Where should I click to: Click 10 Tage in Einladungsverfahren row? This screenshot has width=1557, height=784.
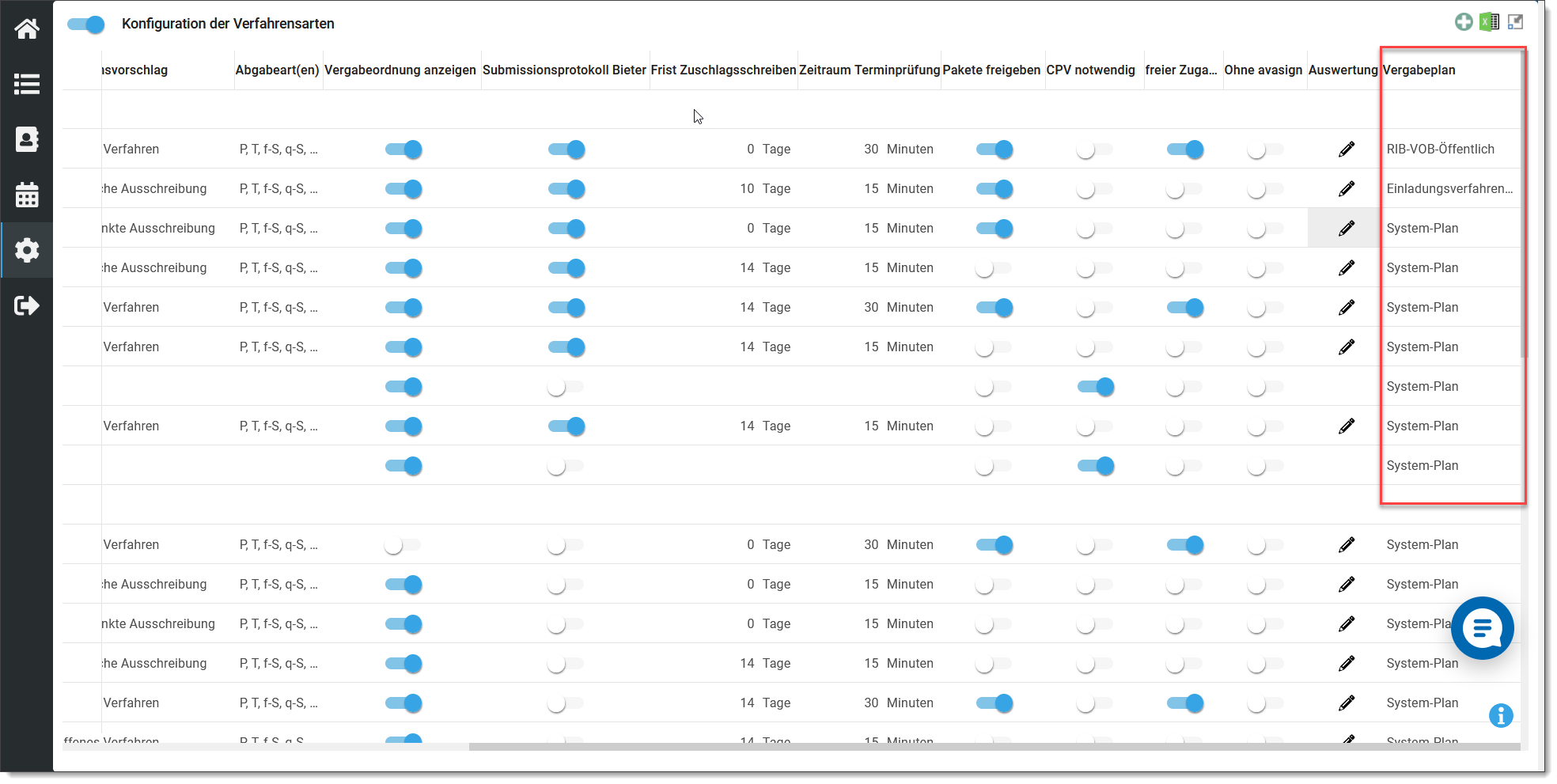coord(765,188)
